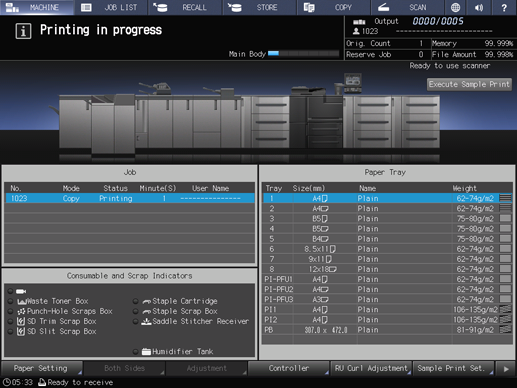Click the Waste Toner Box icon
This screenshot has height=388, width=517.
click(x=22, y=301)
